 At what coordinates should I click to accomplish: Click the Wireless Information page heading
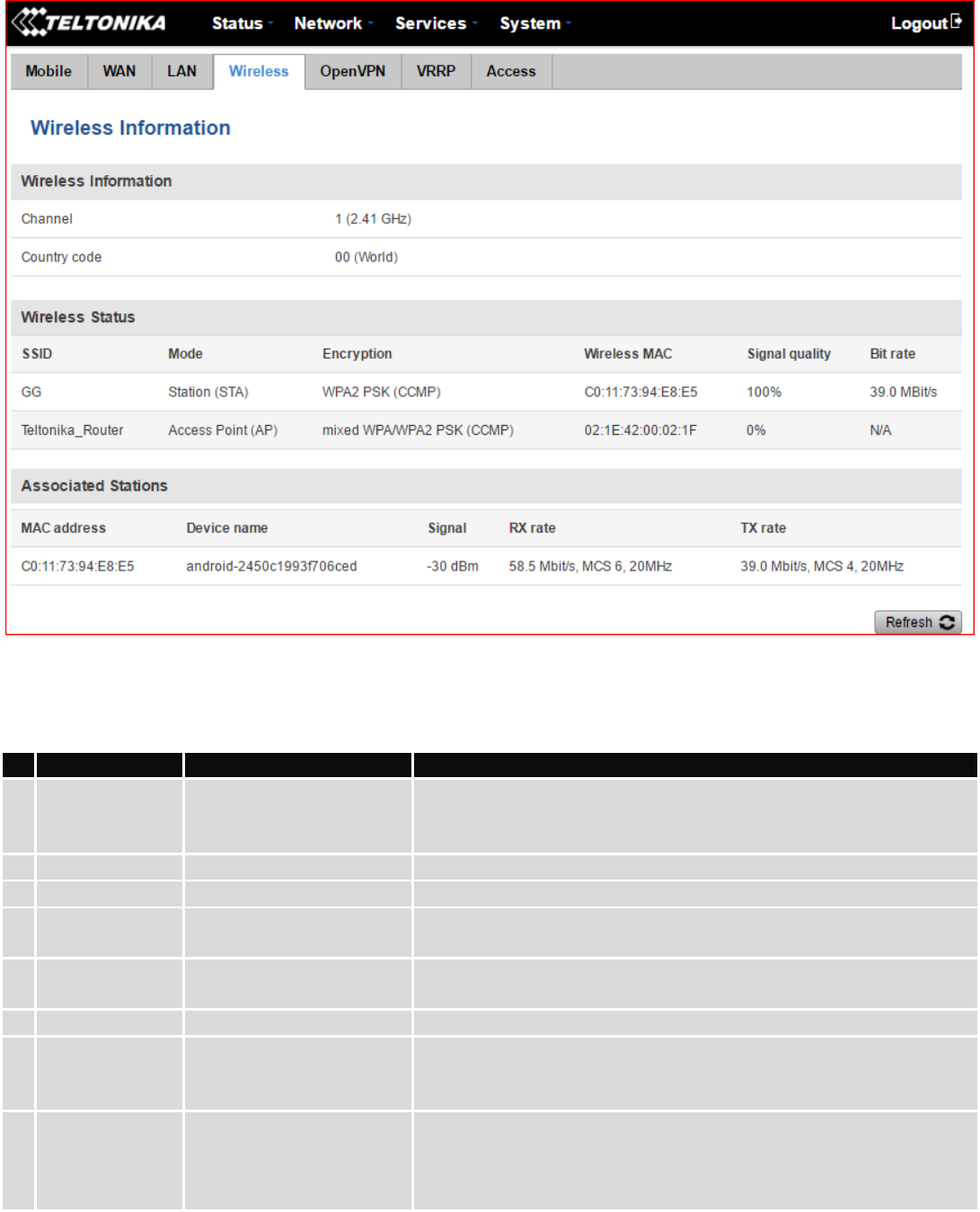click(130, 128)
